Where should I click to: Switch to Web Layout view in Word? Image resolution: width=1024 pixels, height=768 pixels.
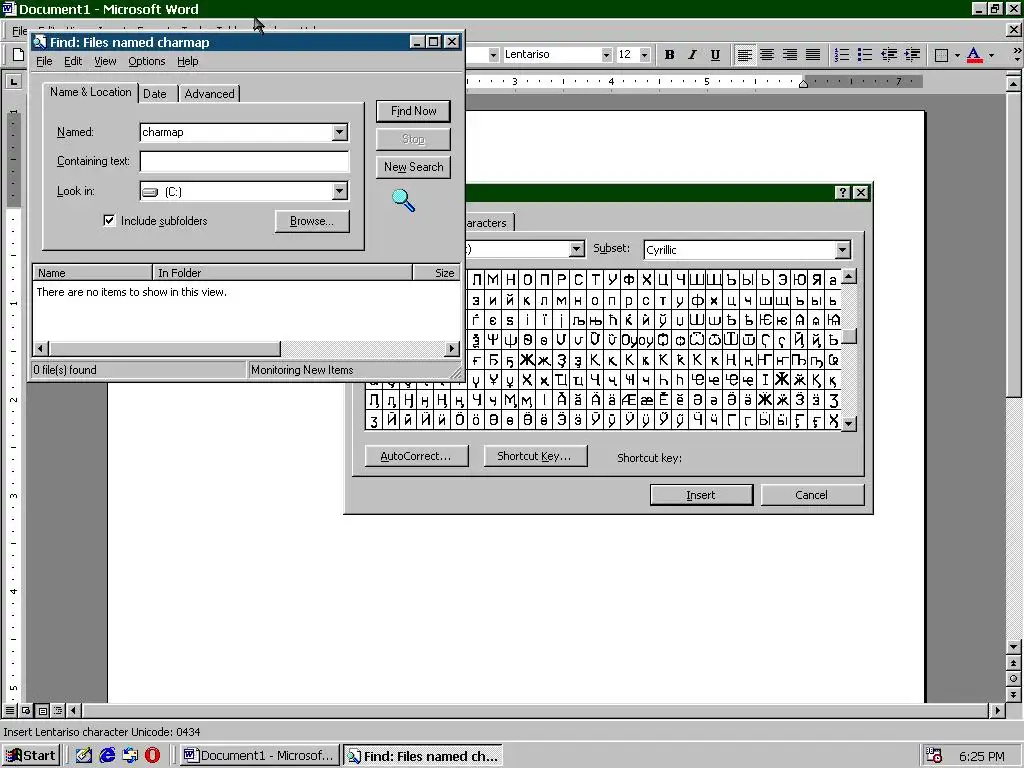(26, 711)
